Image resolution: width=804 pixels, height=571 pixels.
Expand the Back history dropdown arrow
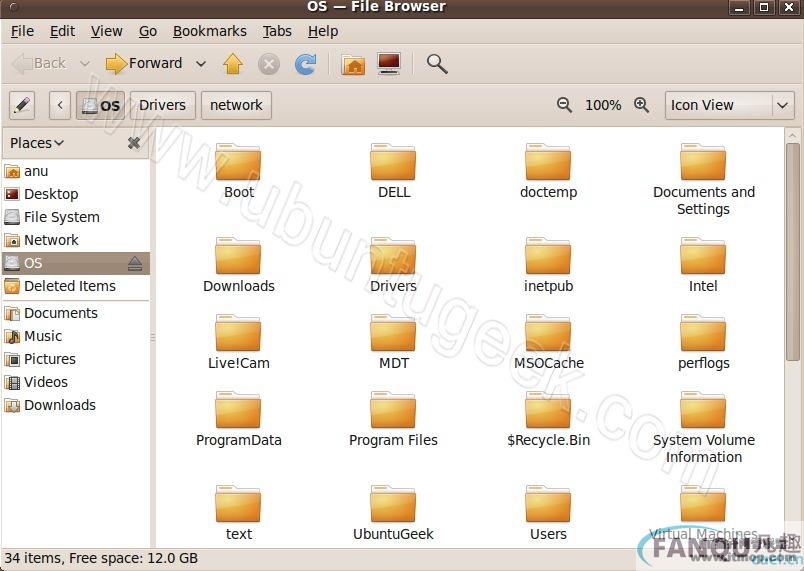point(85,64)
